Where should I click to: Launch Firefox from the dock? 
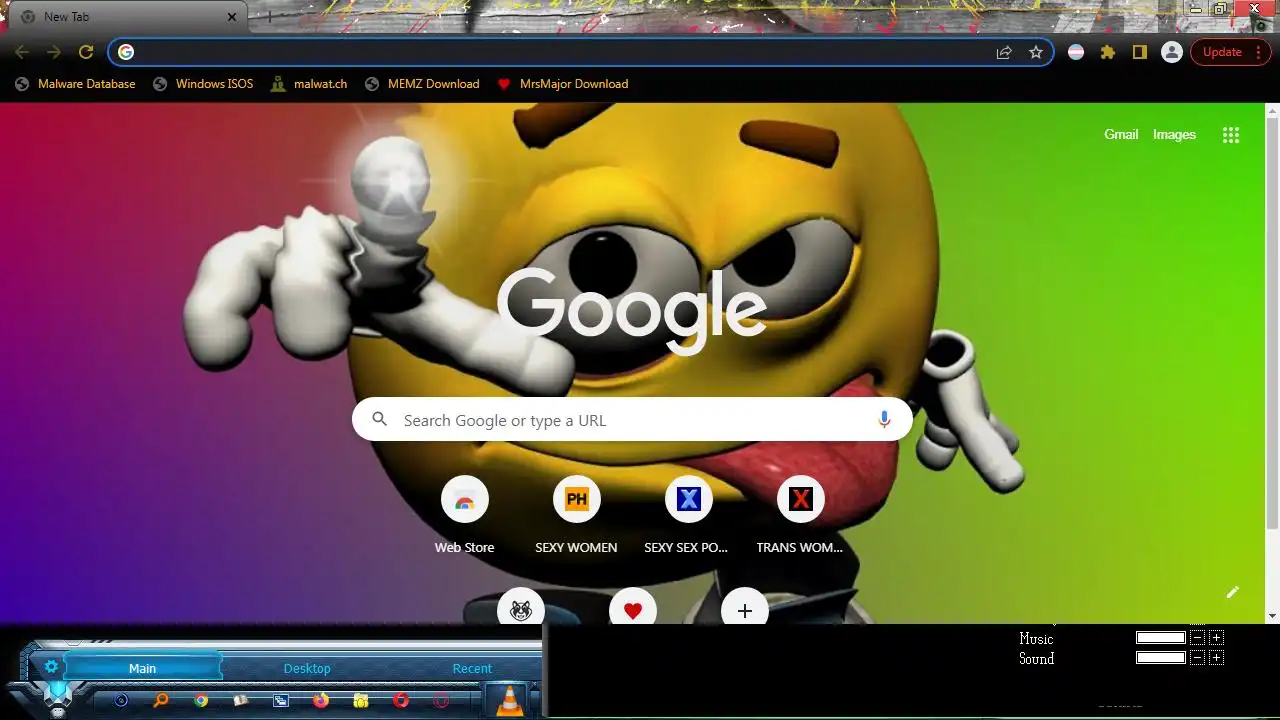321,701
